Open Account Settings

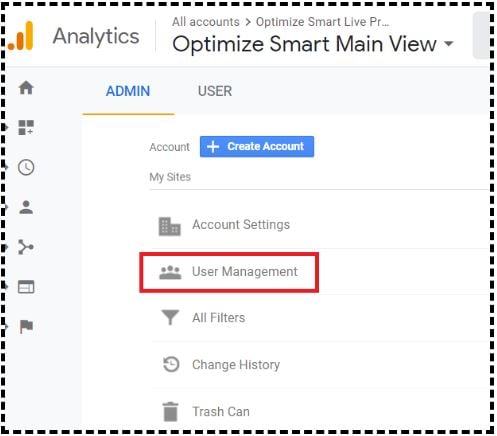[x=241, y=225]
